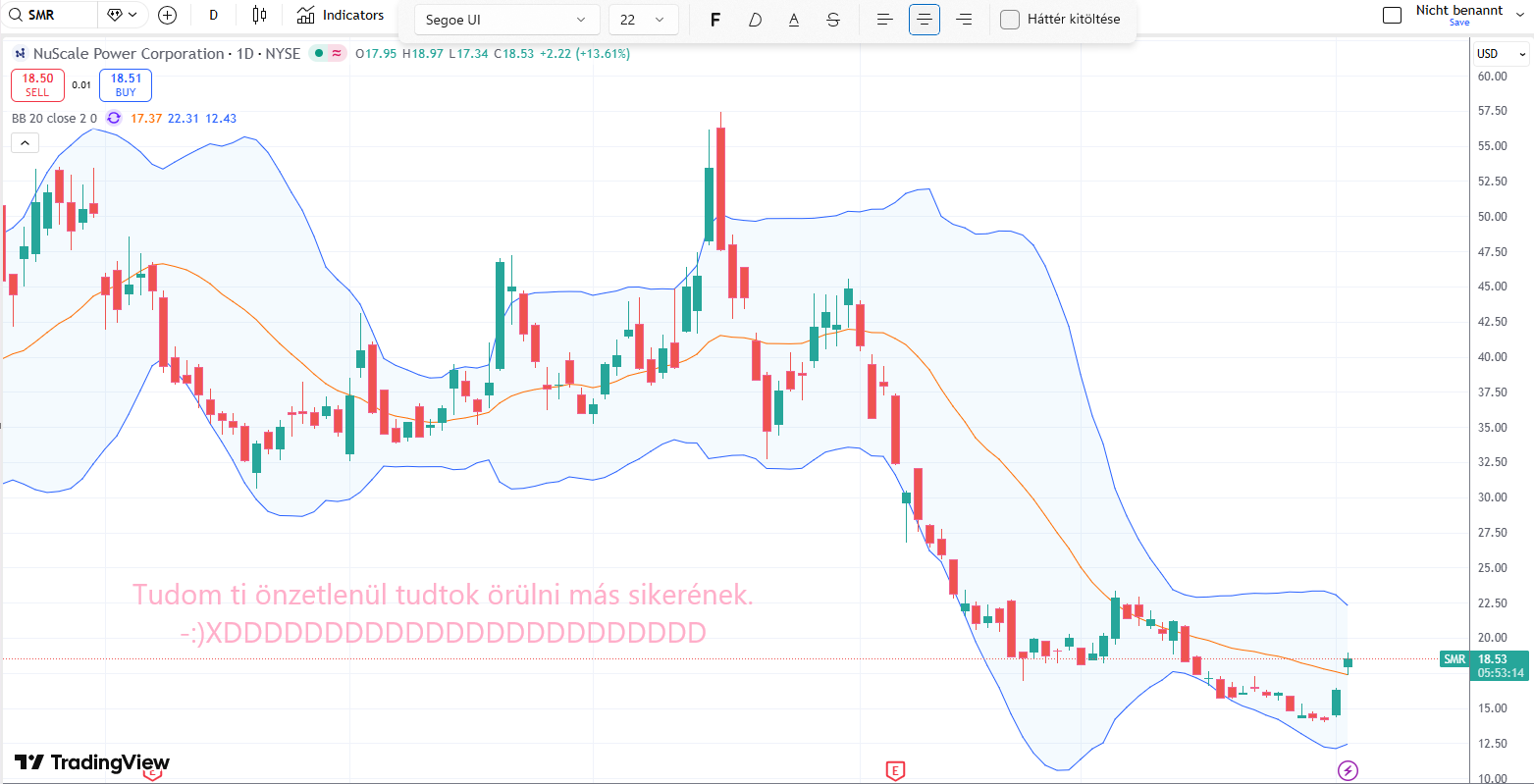Click the purple lightning bolt icon
The width and height of the screenshot is (1534, 784).
[x=1349, y=770]
